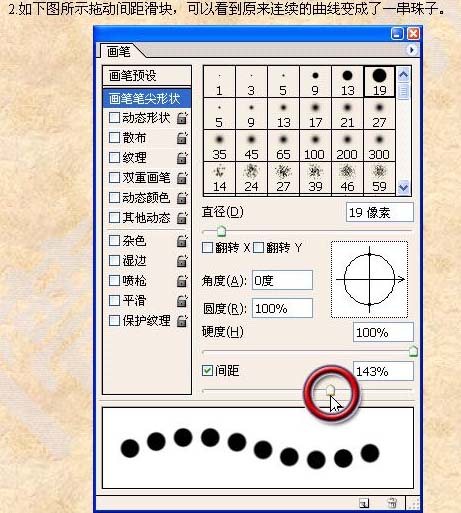
Task: Click brush list scroll down arrow
Action: pyautogui.click(x=403, y=187)
